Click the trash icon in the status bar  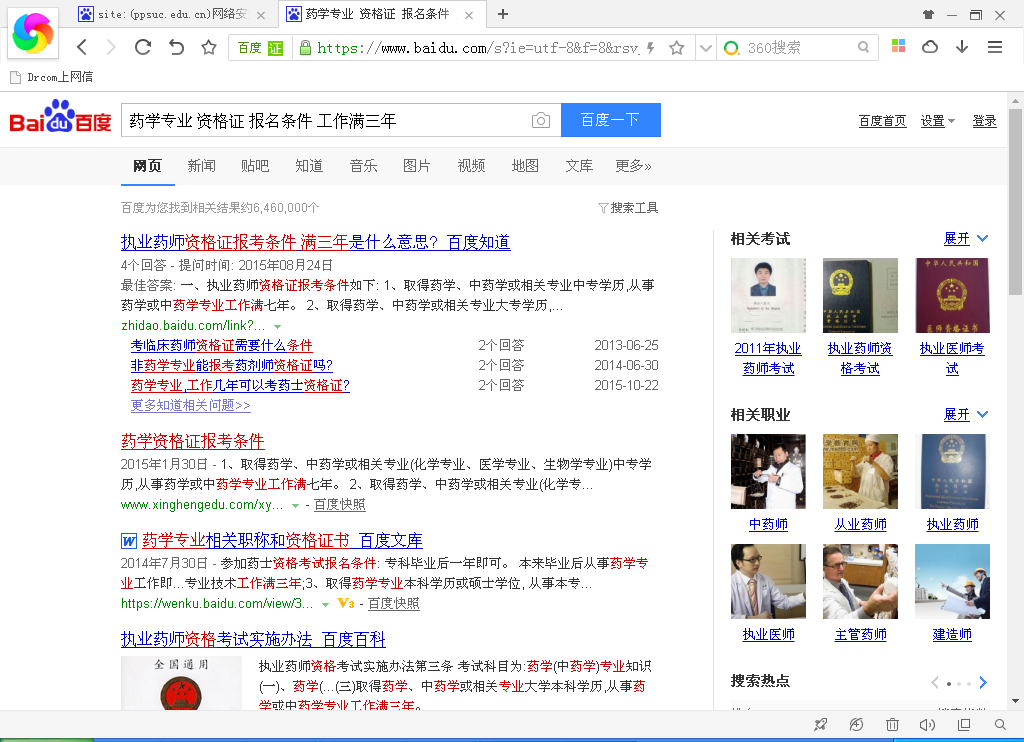[x=892, y=724]
